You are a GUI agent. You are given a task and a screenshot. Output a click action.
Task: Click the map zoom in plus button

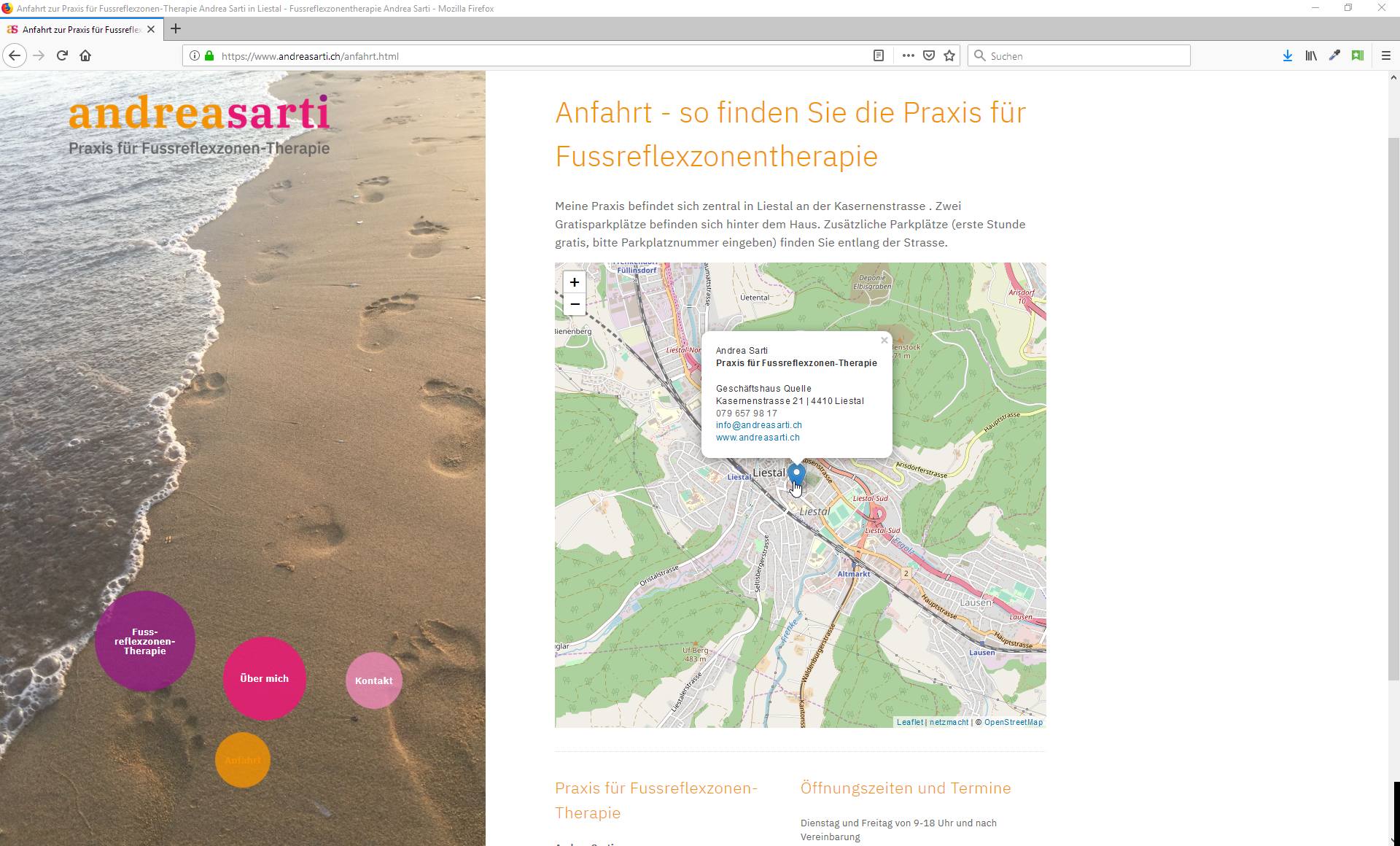pyautogui.click(x=575, y=282)
